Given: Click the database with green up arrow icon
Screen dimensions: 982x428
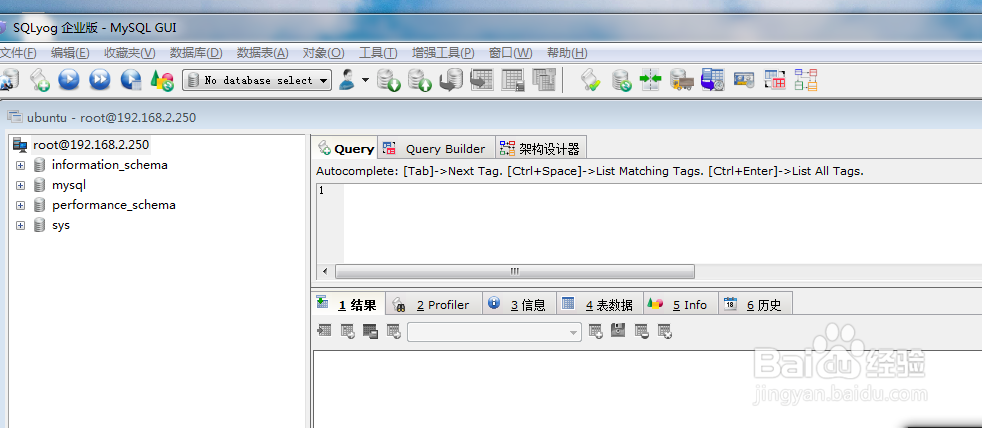Looking at the screenshot, I should click(x=420, y=80).
